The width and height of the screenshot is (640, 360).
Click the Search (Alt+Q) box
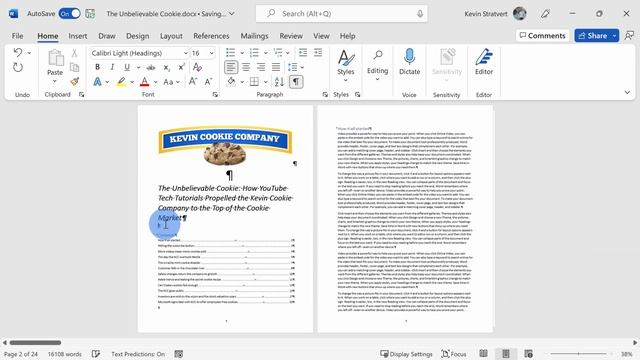point(341,13)
